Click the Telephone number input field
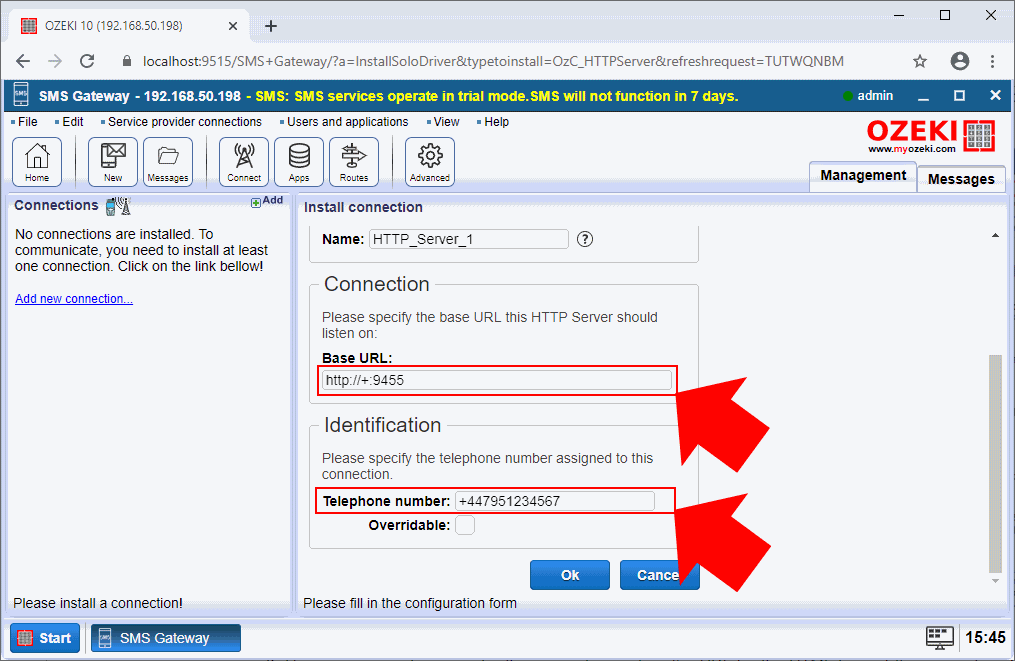Screen dimensions: 1015x661 (555, 501)
